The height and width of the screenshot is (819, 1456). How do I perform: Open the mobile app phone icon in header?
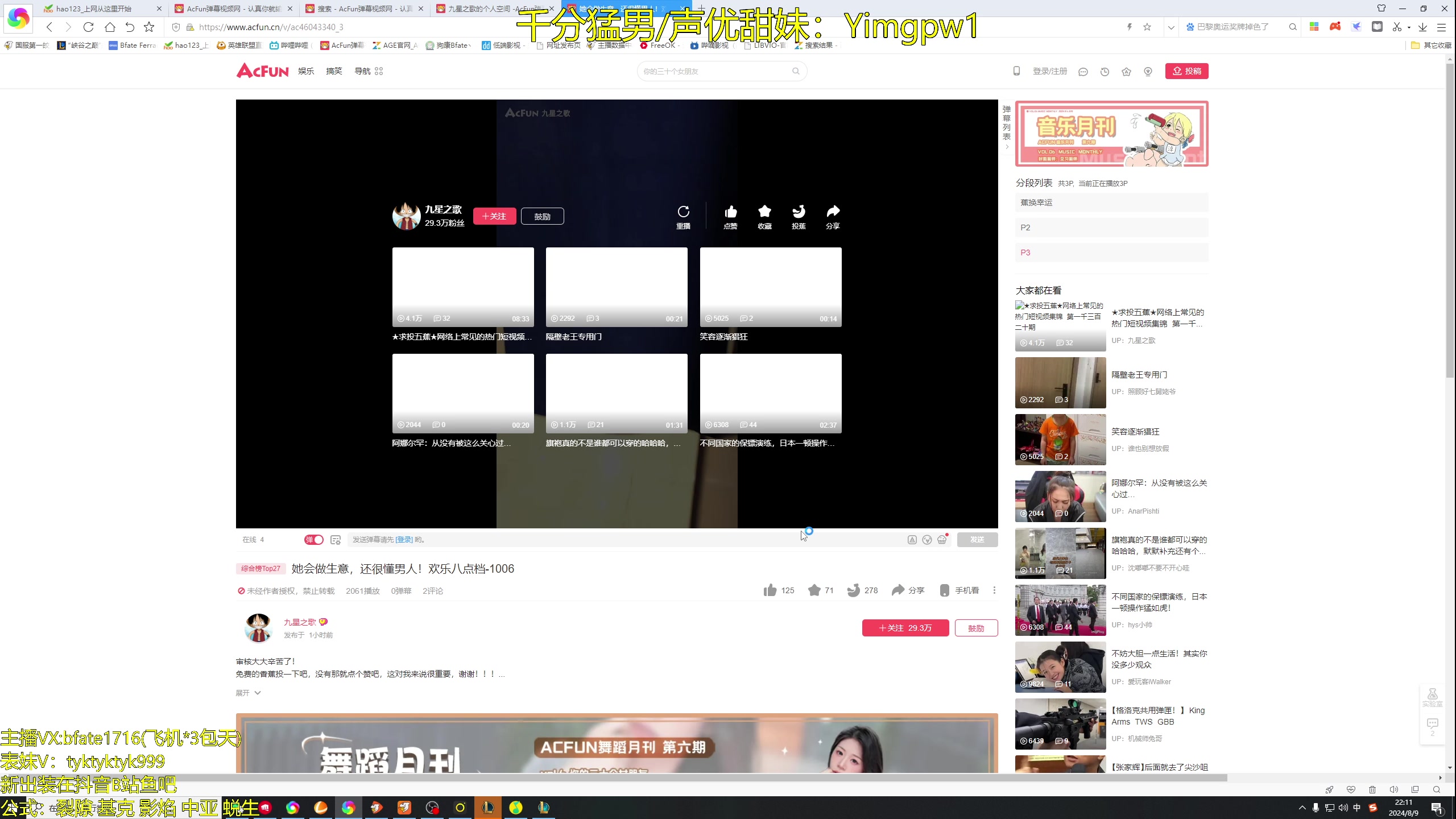pos(1016,71)
